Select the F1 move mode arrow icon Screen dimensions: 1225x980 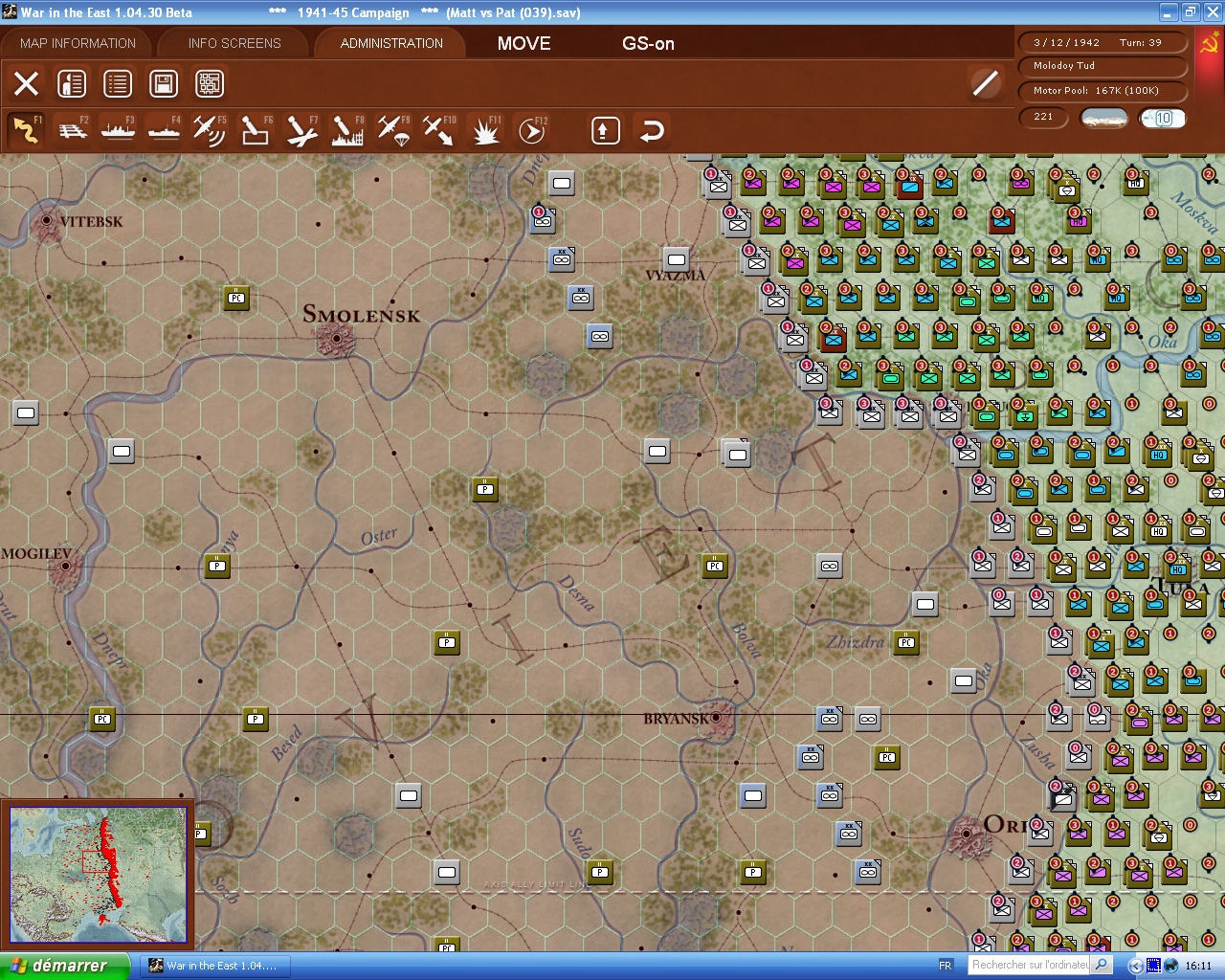[26, 130]
